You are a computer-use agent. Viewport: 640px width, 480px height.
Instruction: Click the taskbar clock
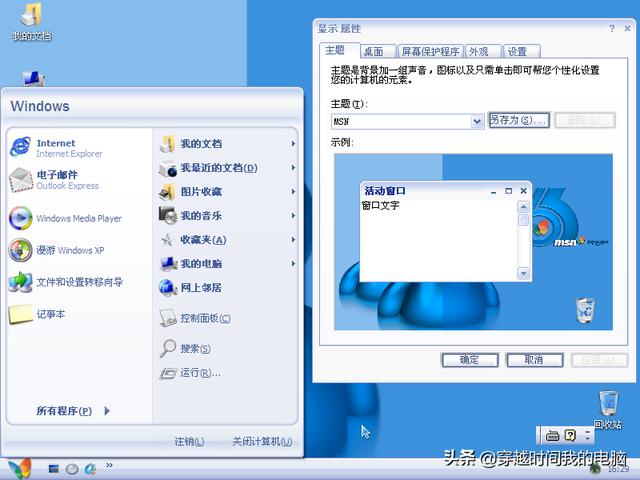click(x=618, y=469)
